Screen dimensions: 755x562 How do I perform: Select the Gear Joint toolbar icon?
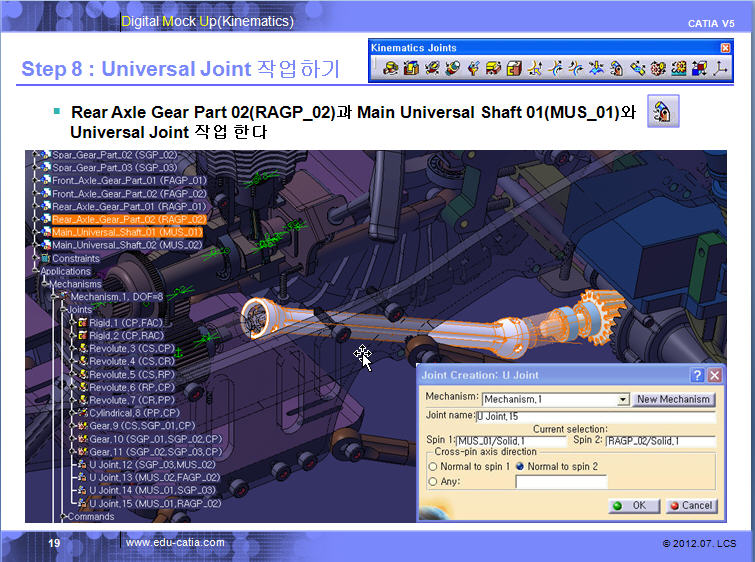click(x=658, y=69)
